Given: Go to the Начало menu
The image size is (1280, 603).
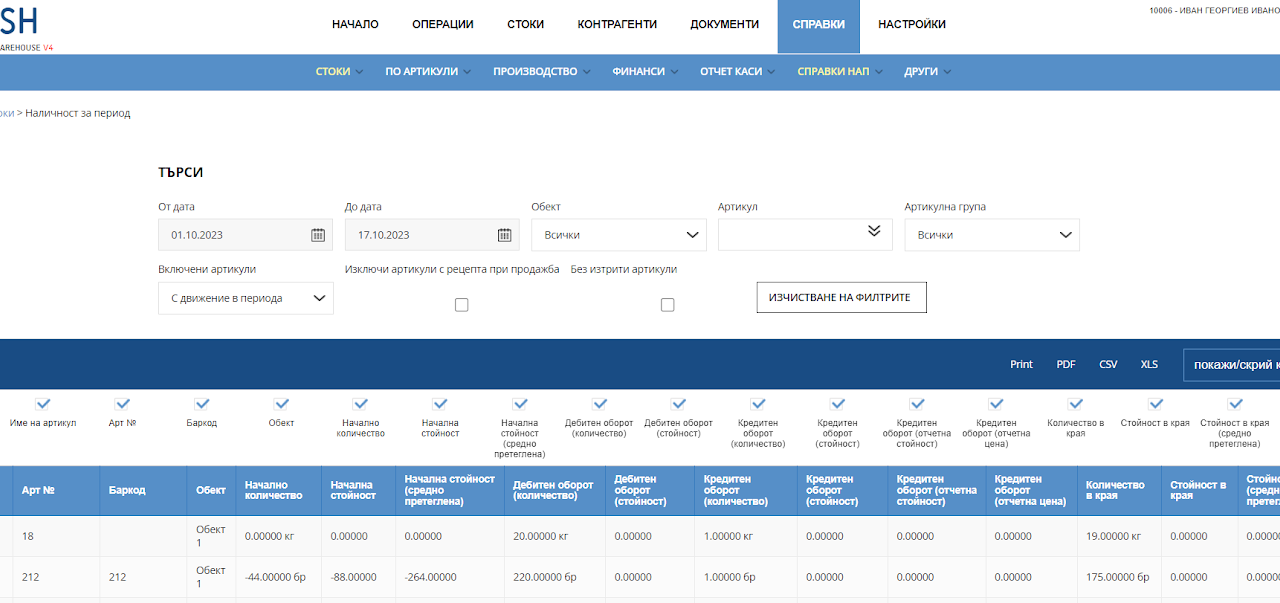Looking at the screenshot, I should tap(355, 24).
